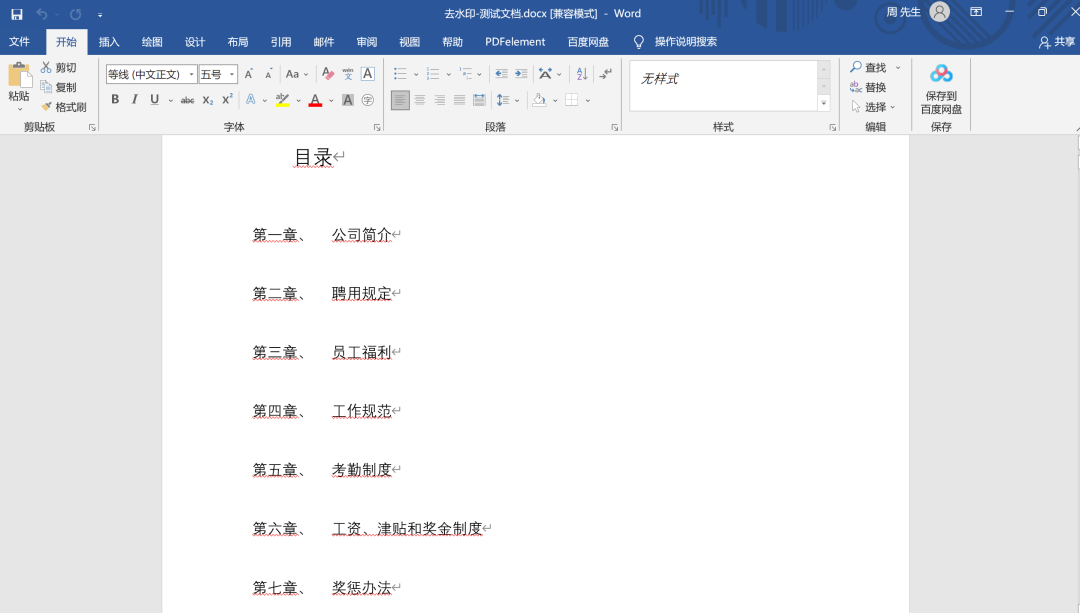1080x613 pixels.
Task: Switch to the PDFelement tab
Action: point(515,42)
